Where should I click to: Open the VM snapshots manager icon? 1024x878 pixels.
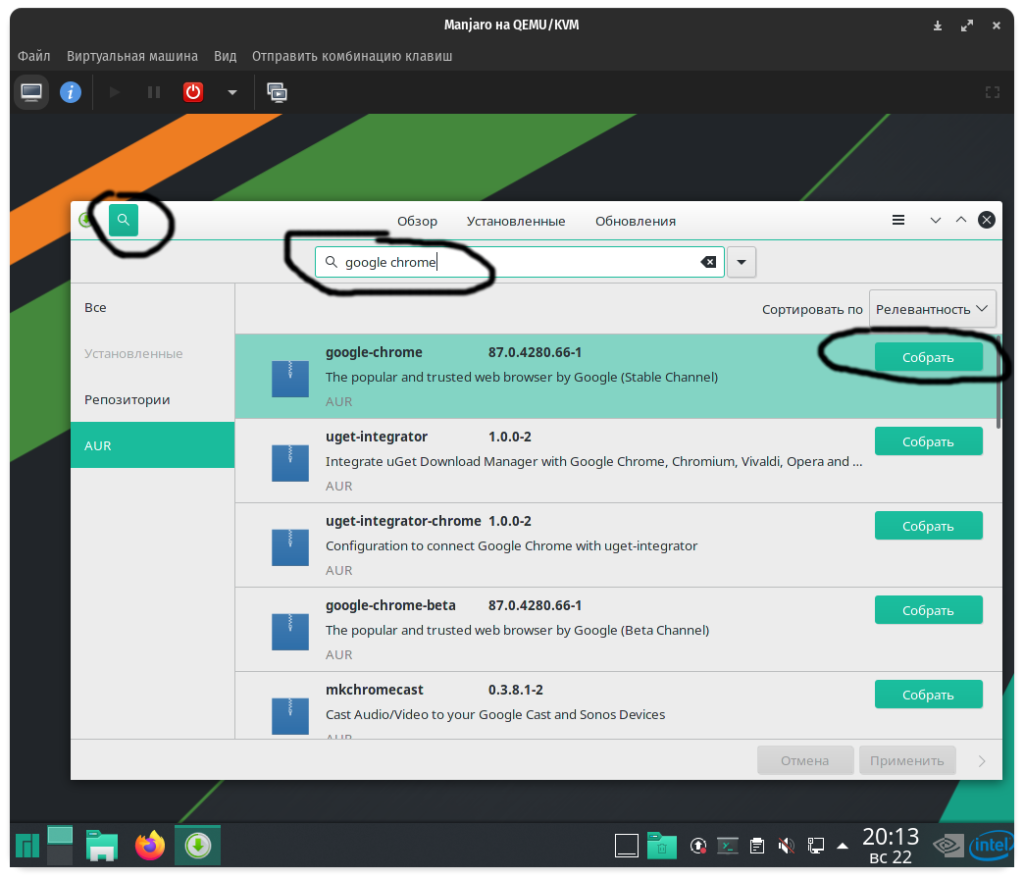click(x=277, y=92)
